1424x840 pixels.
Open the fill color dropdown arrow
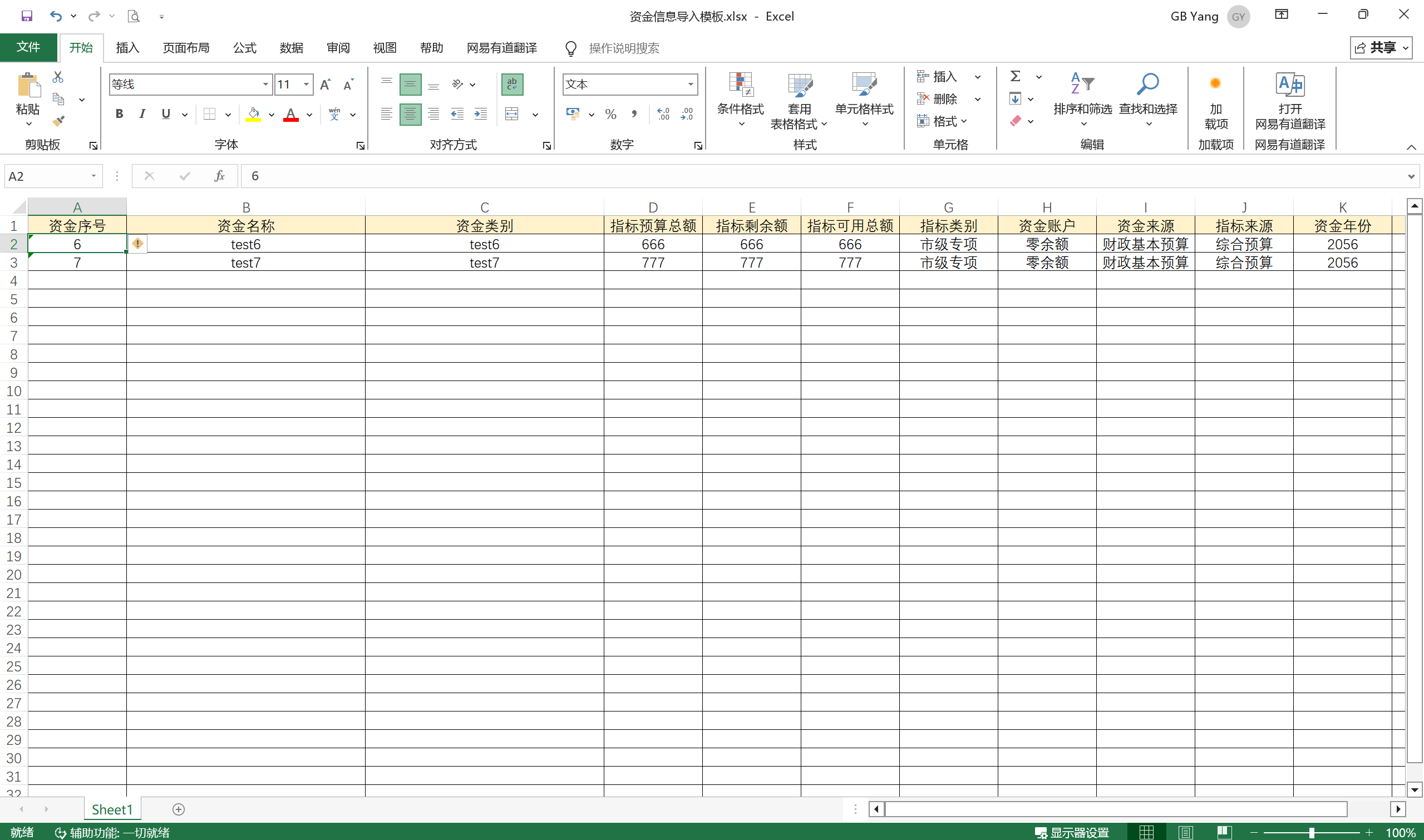pyautogui.click(x=272, y=115)
